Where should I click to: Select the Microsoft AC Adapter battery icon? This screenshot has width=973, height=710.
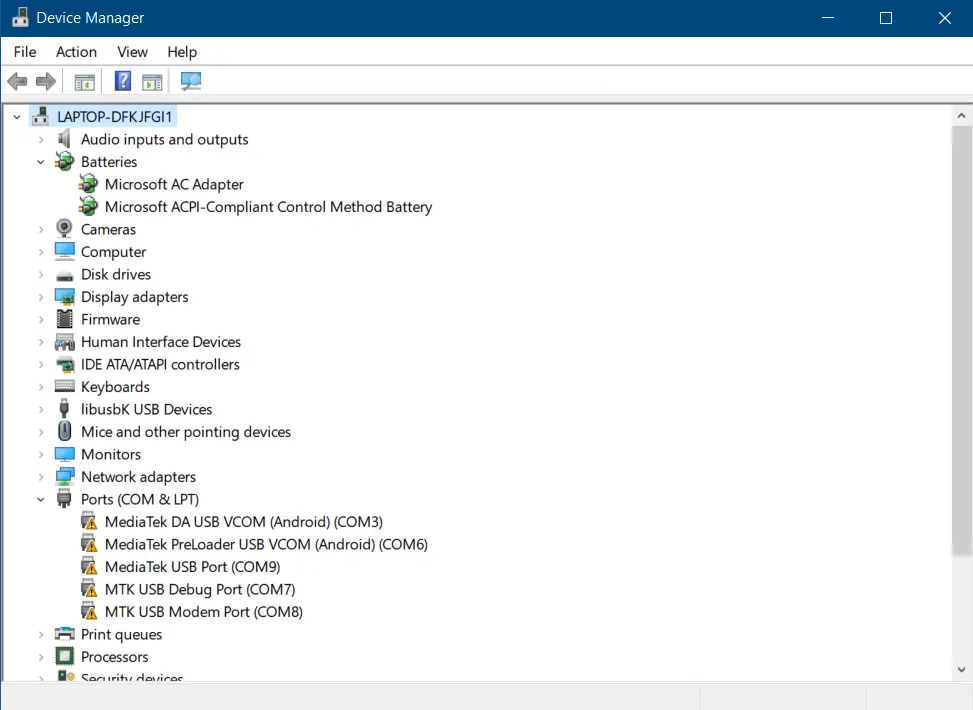coord(88,184)
